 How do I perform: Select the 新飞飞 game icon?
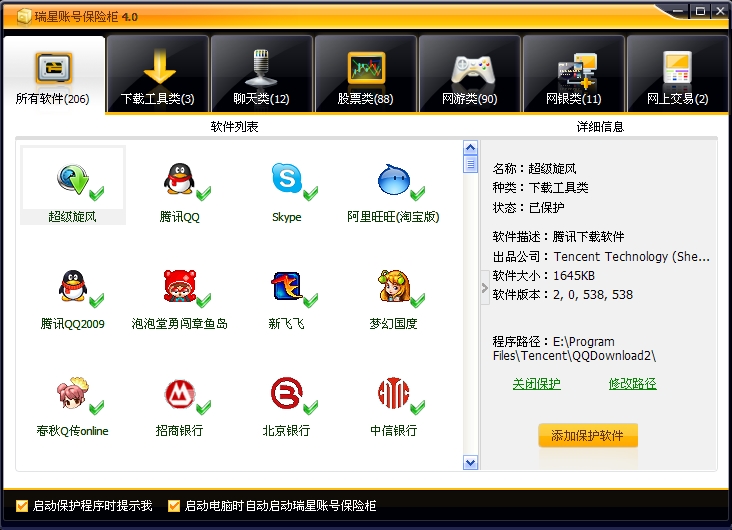coord(287,286)
